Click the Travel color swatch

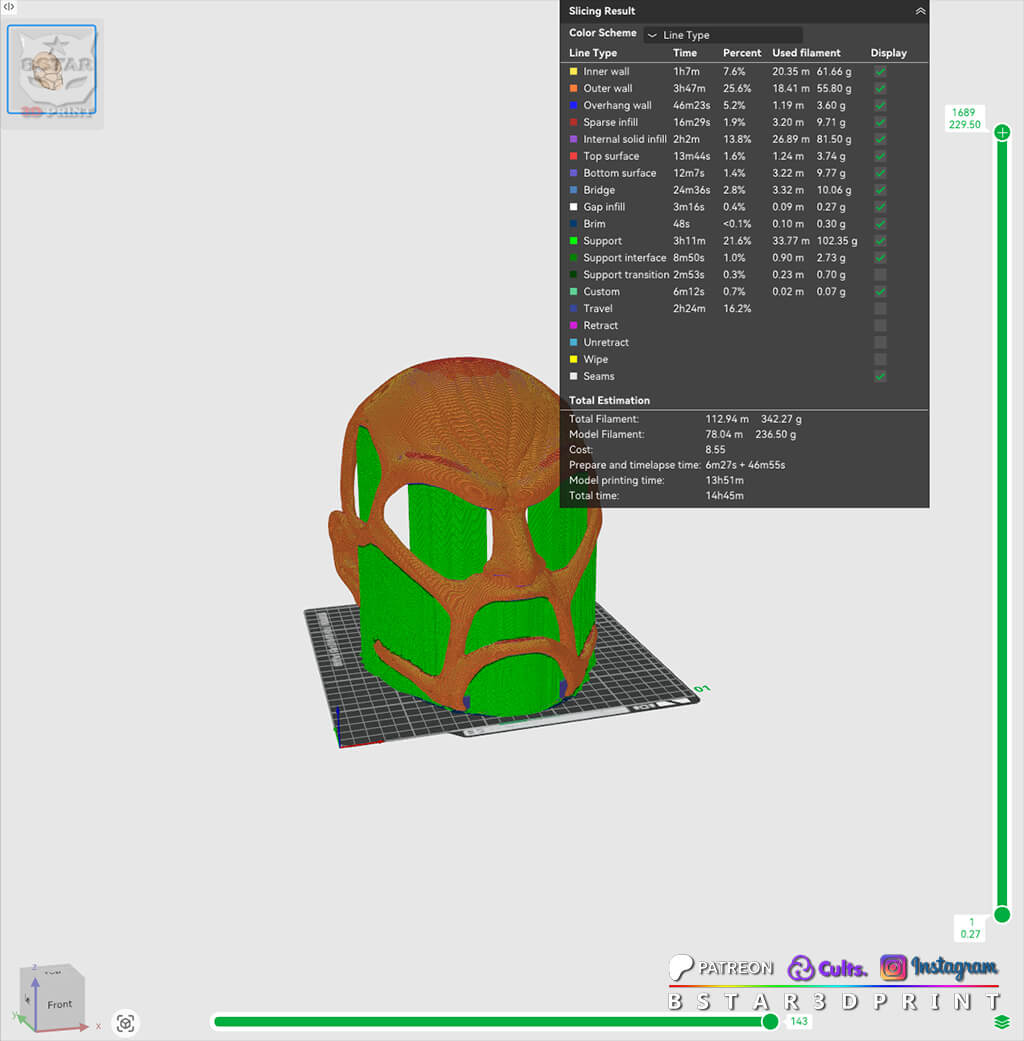pos(574,309)
